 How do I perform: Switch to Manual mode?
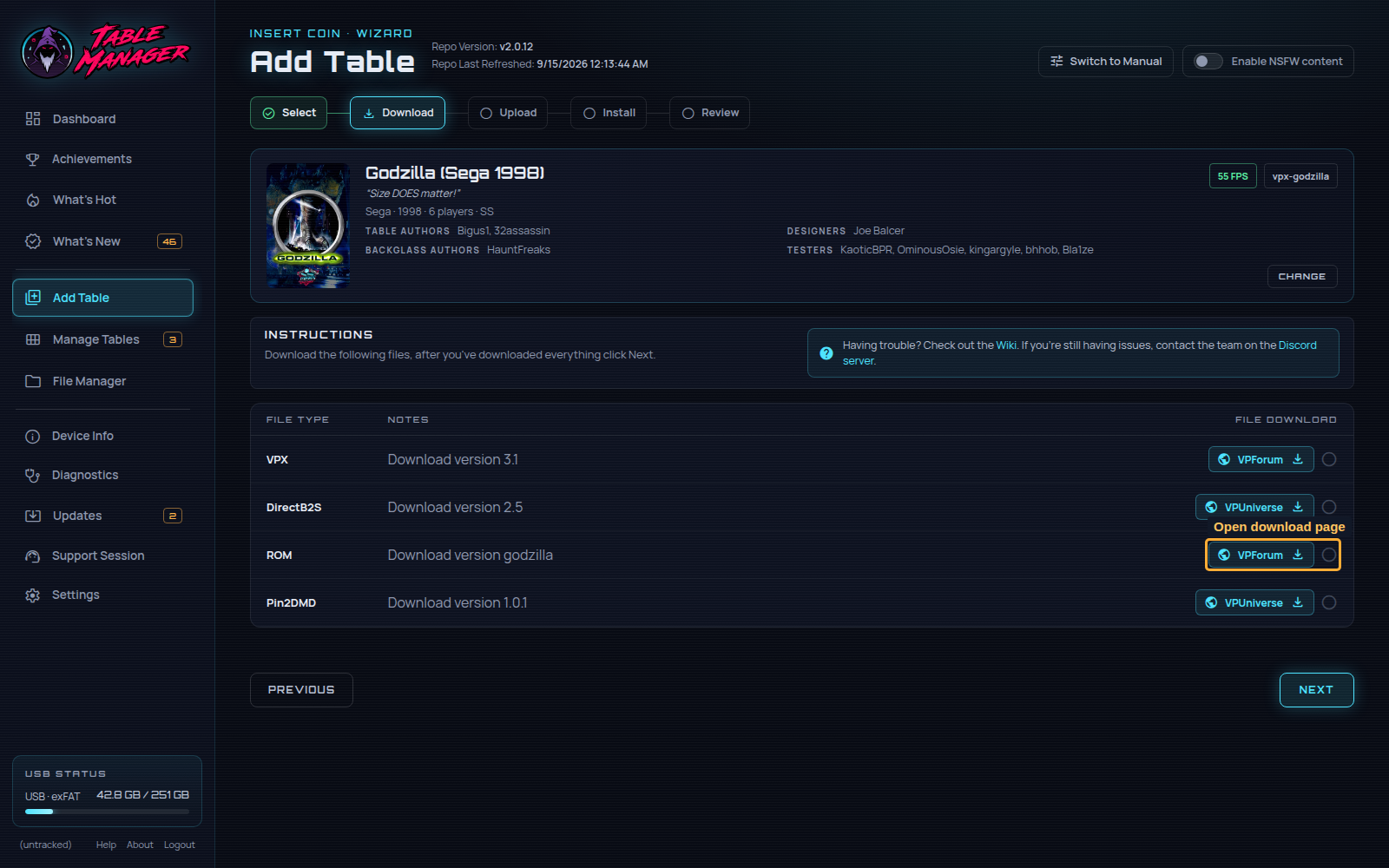(1106, 62)
